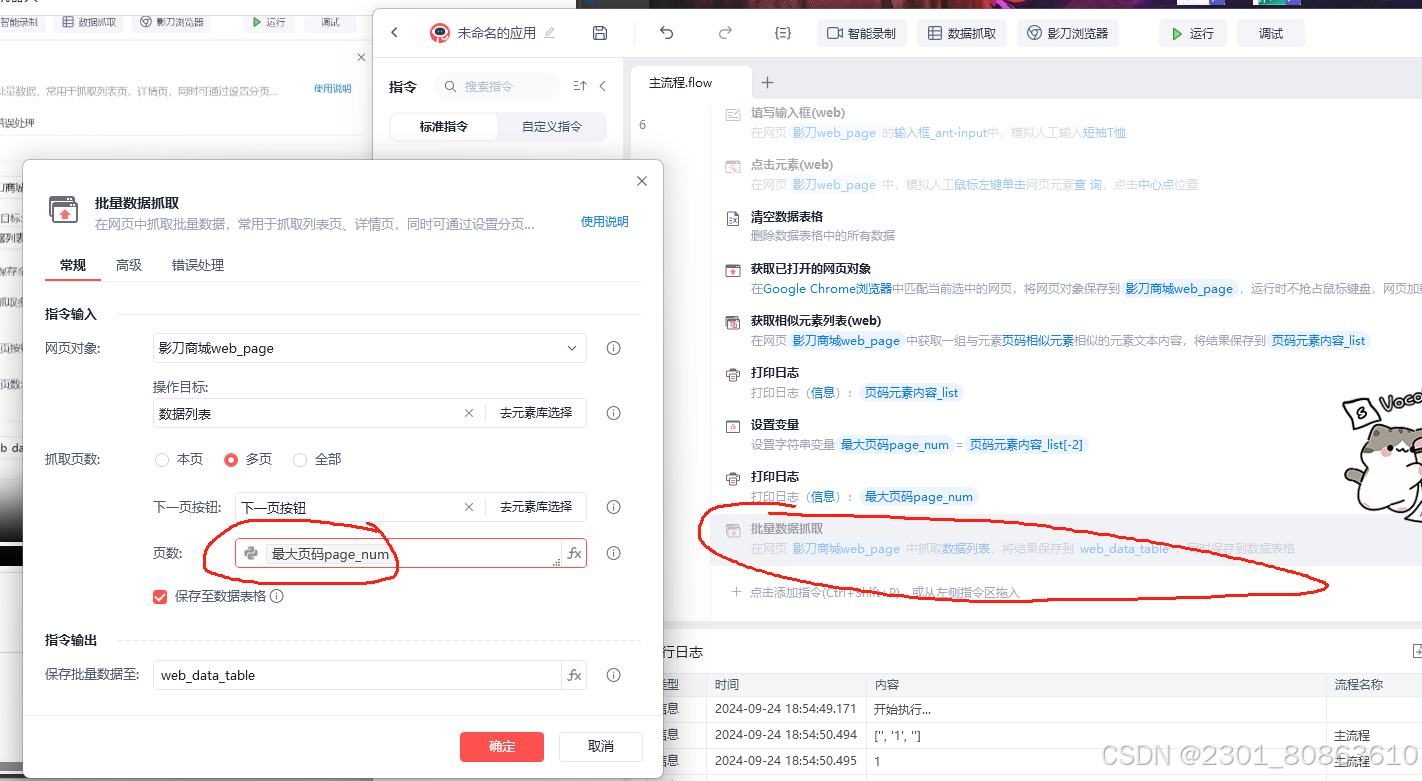Launch 影刀浏览器 from main toolbar

click(x=1068, y=33)
